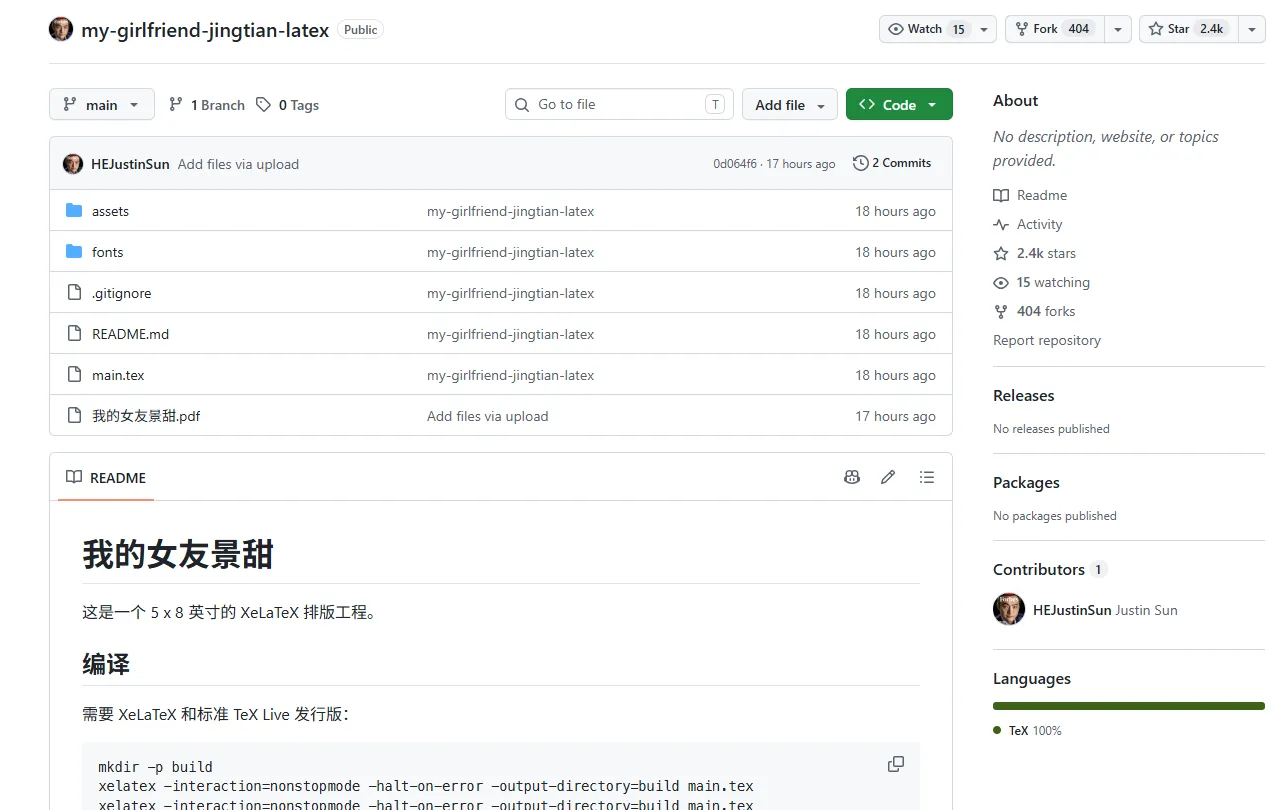Click the 我的女友景甜.pdf file icon
1276x810 pixels.
click(x=74, y=416)
